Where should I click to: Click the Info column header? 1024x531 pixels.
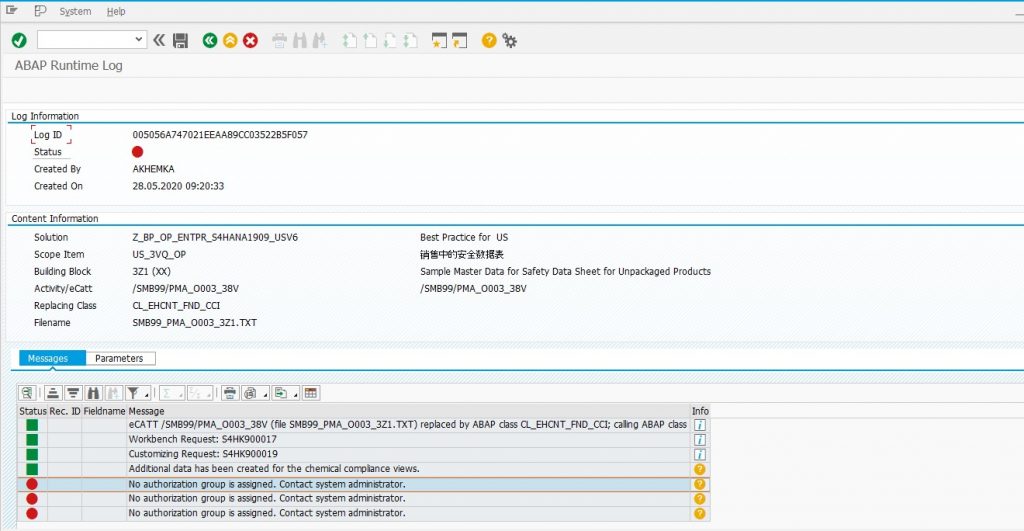[700, 411]
